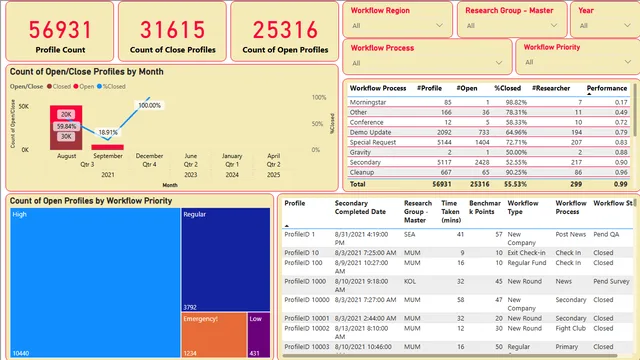The width and height of the screenshot is (640, 360).
Task: Select the Count of Open Profiles card
Action: tap(285, 31)
